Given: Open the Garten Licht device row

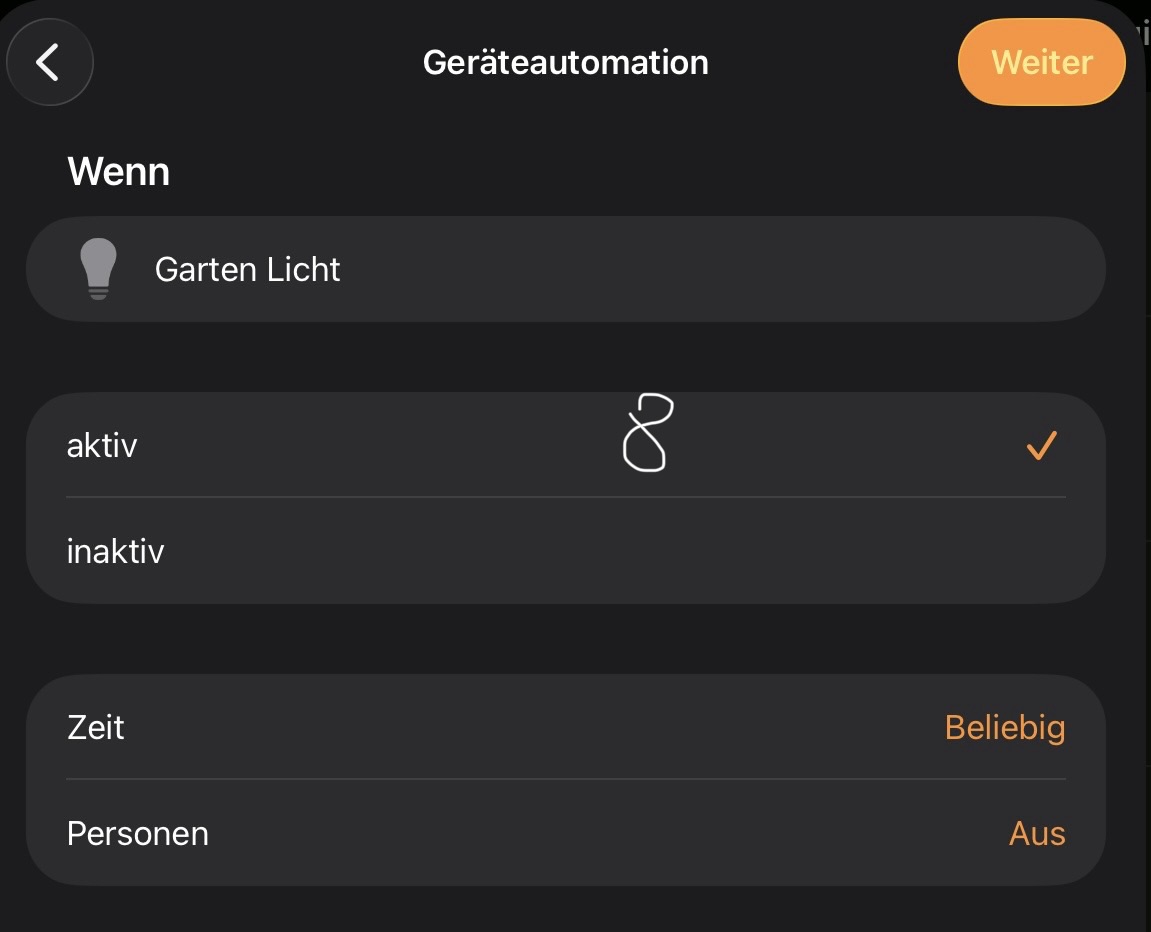Looking at the screenshot, I should click(565, 269).
